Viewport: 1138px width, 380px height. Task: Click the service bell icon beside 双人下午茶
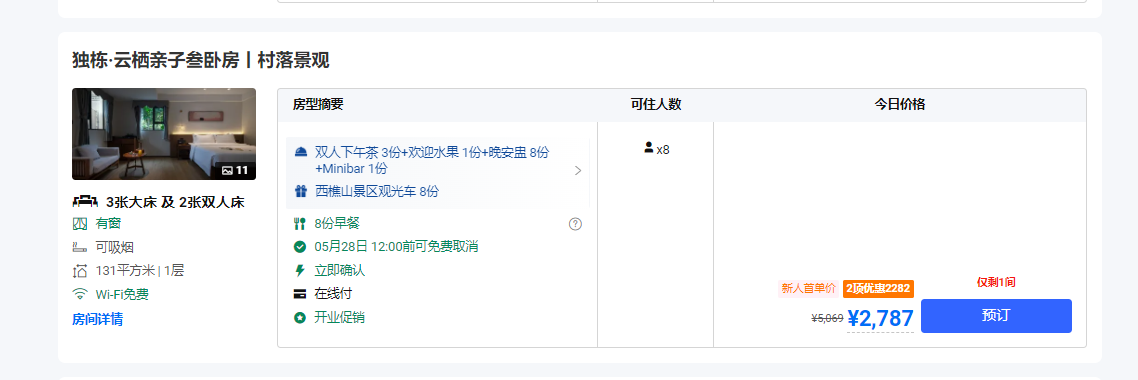coord(300,152)
